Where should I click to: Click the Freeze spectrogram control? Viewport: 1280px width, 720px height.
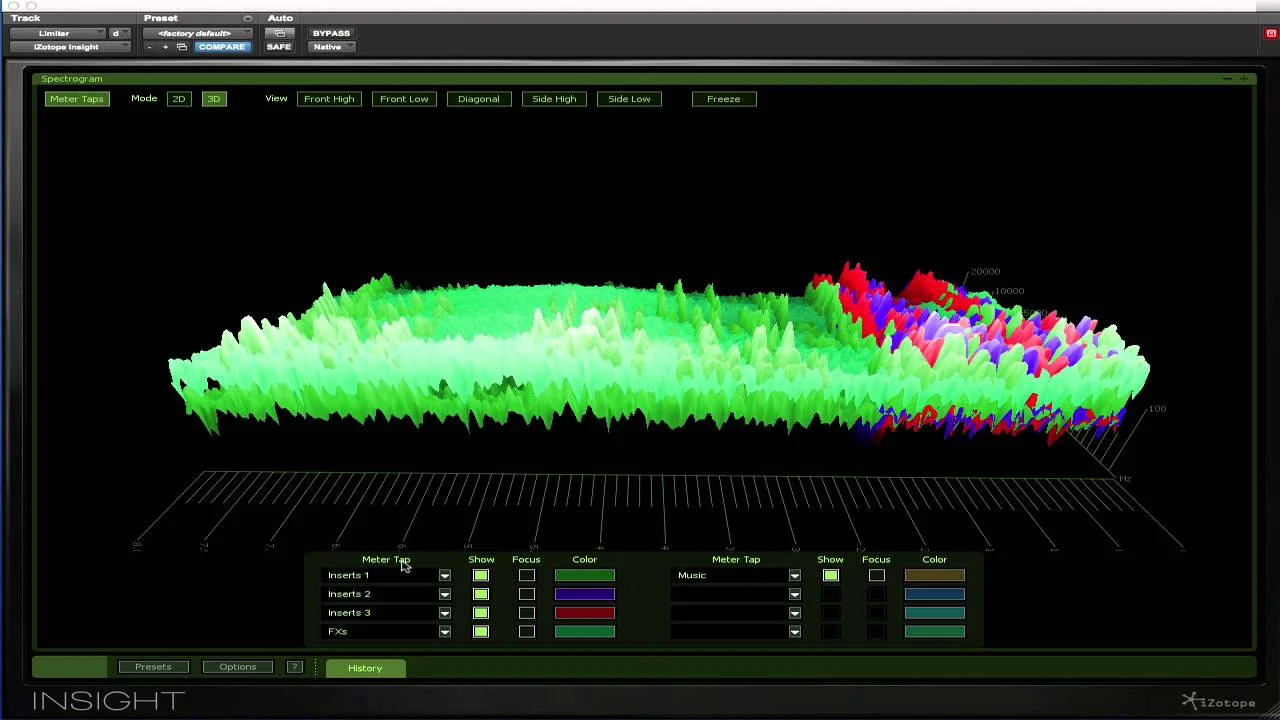[723, 98]
